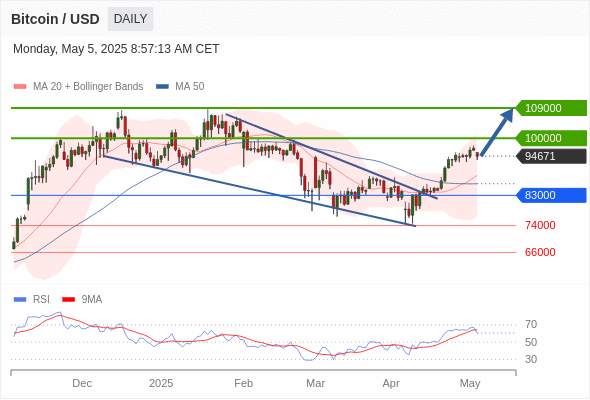Click the blue RSI legend swatch
The height and width of the screenshot is (400, 590).
pyautogui.click(x=20, y=300)
